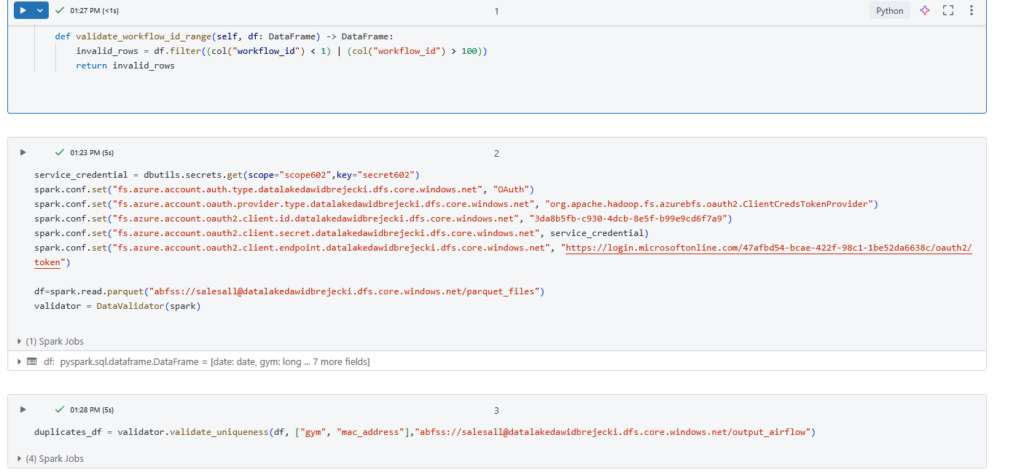Expand (4) Spark Jobs in cell 3
This screenshot has height=475, width=1024.
click(x=51, y=458)
